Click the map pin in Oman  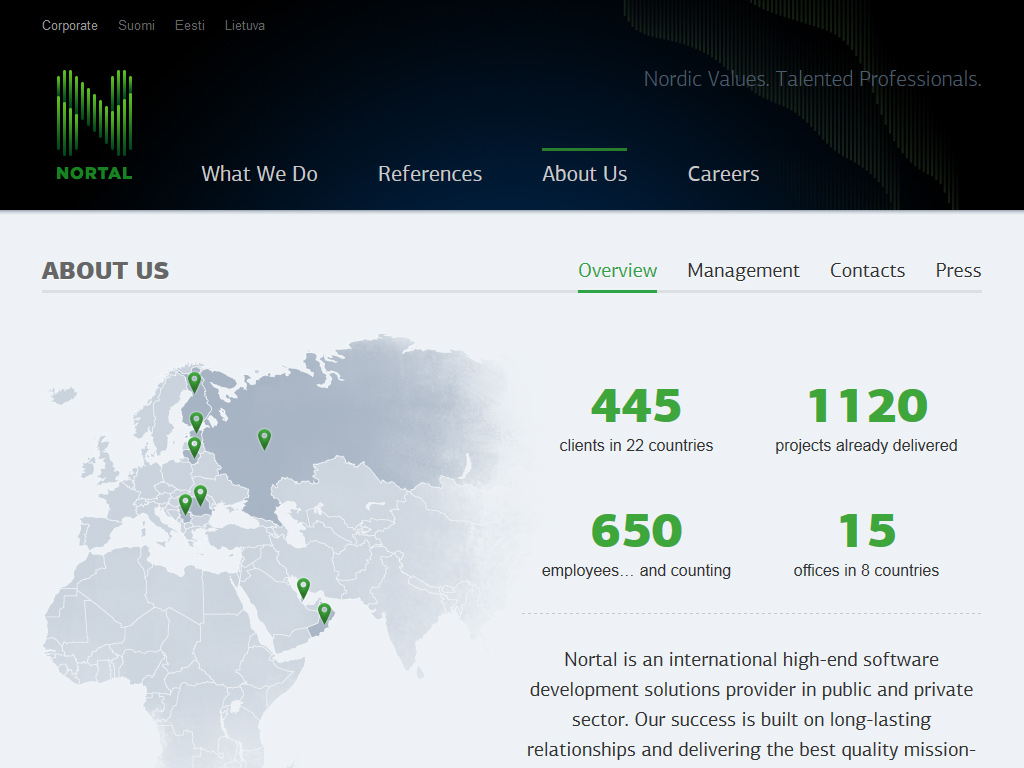pos(324,612)
